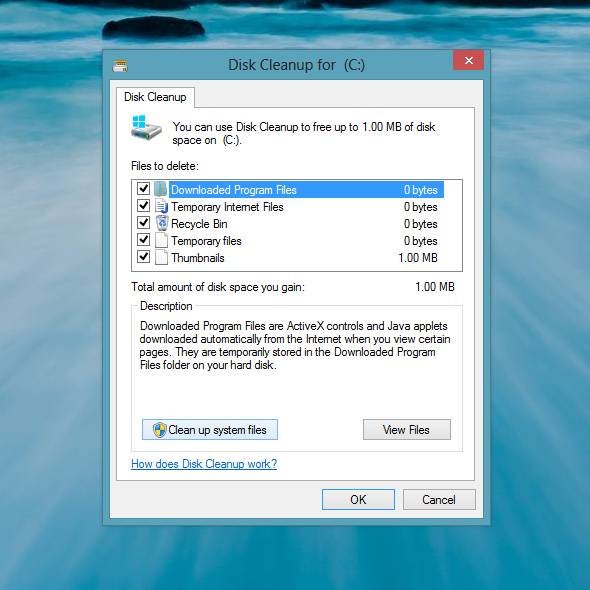Click the shield icon on Clean up system files
This screenshot has width=590, height=590.
tap(160, 430)
